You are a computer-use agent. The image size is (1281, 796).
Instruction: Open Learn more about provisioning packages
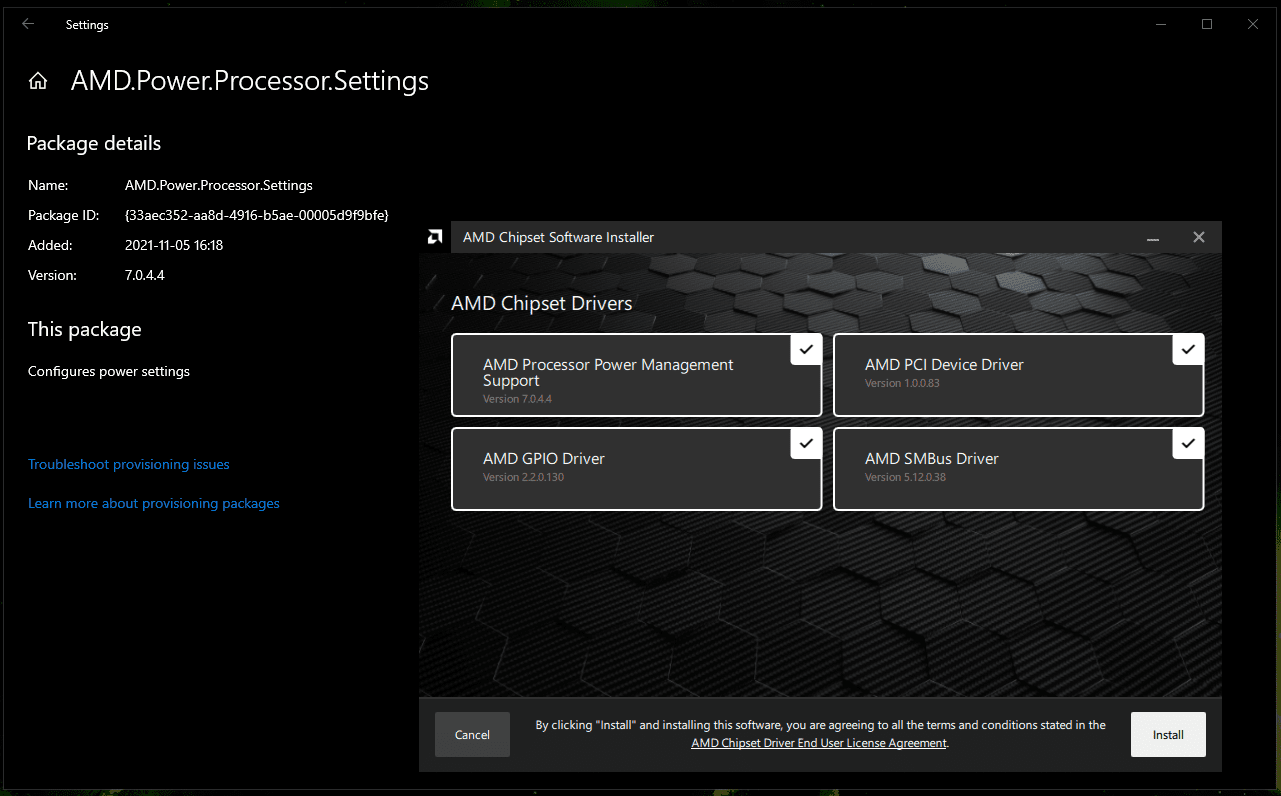point(154,504)
